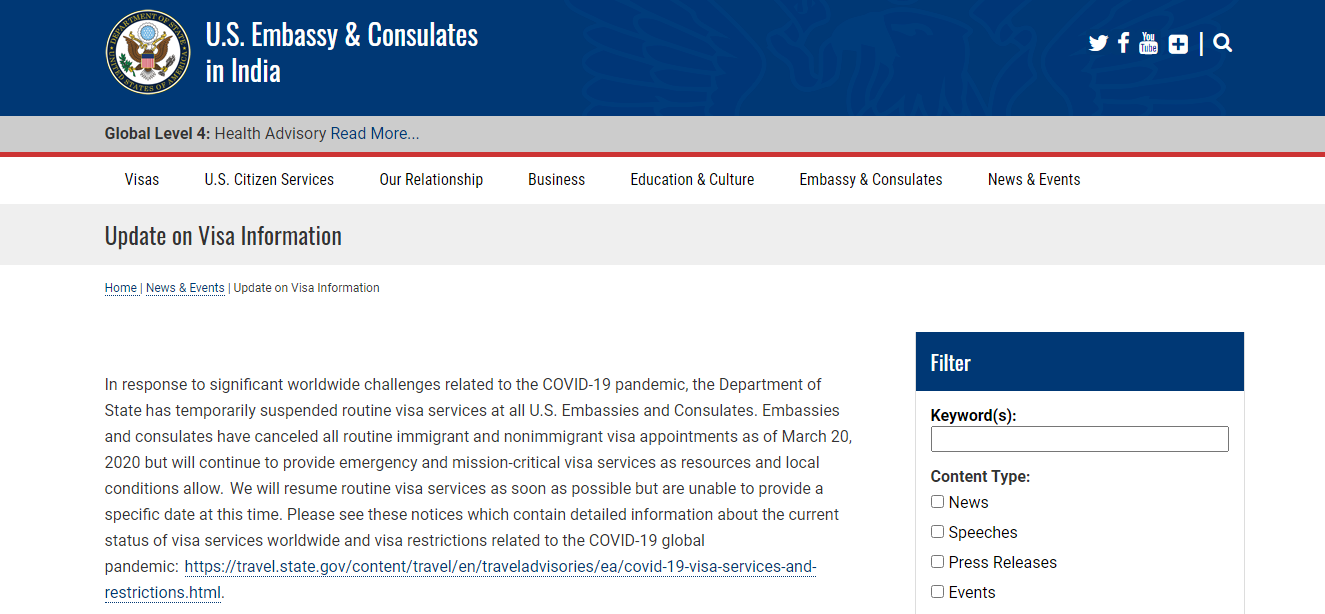Open the travel.state.gov COVID-19 visa link
Screen dimensions: 1325x614
point(500,579)
